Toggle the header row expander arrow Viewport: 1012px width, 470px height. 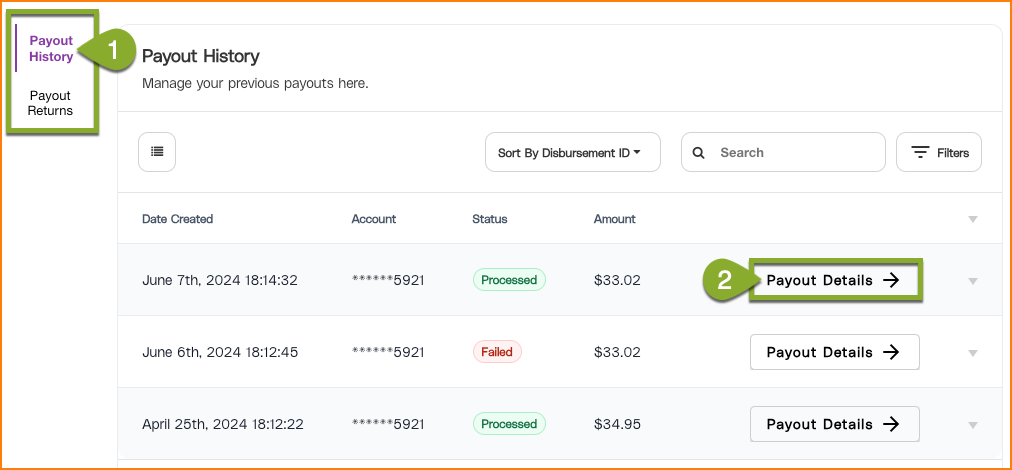pyautogui.click(x=972, y=220)
